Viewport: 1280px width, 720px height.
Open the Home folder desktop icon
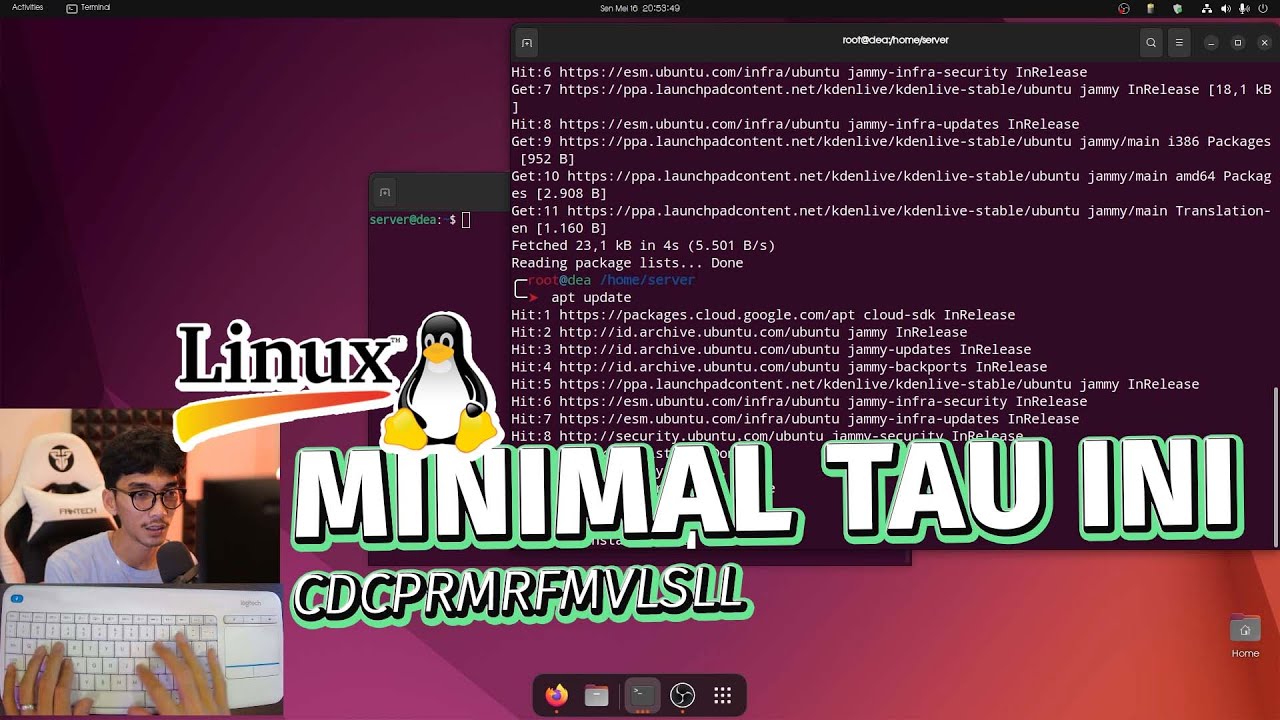coord(1245,636)
